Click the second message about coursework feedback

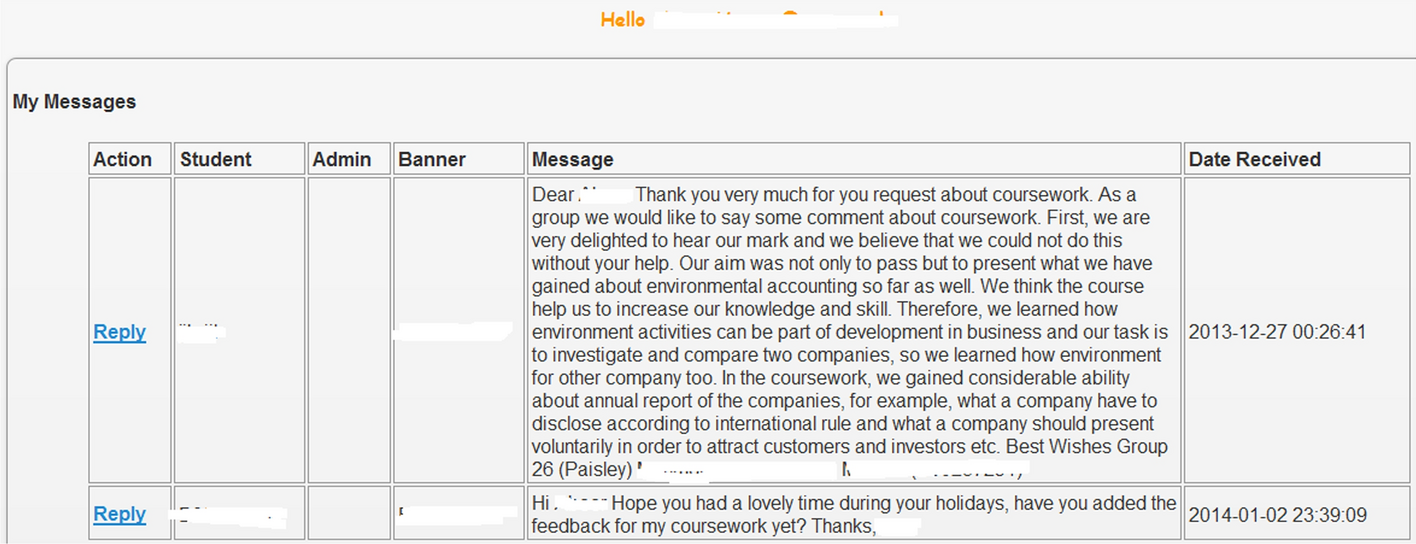click(x=853, y=514)
